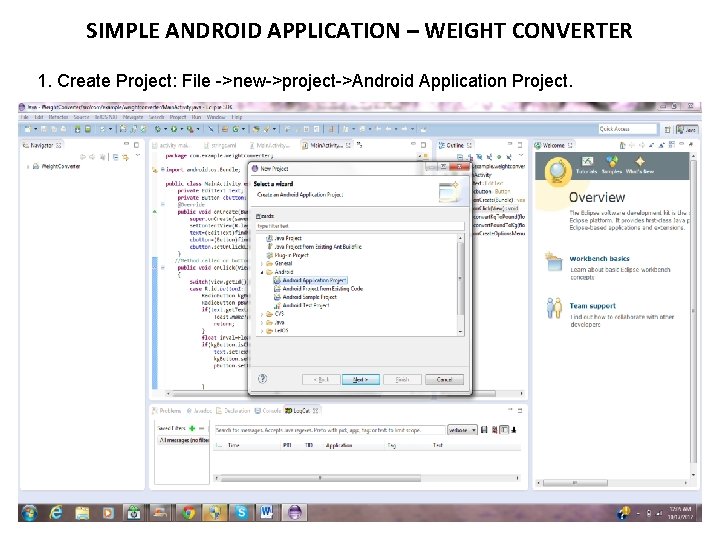Click the Open Perspective icon
The image size is (720, 540).
tap(667, 130)
